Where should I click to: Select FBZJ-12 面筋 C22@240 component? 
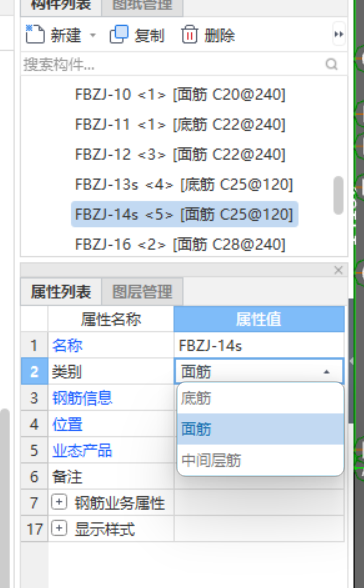tap(180, 154)
